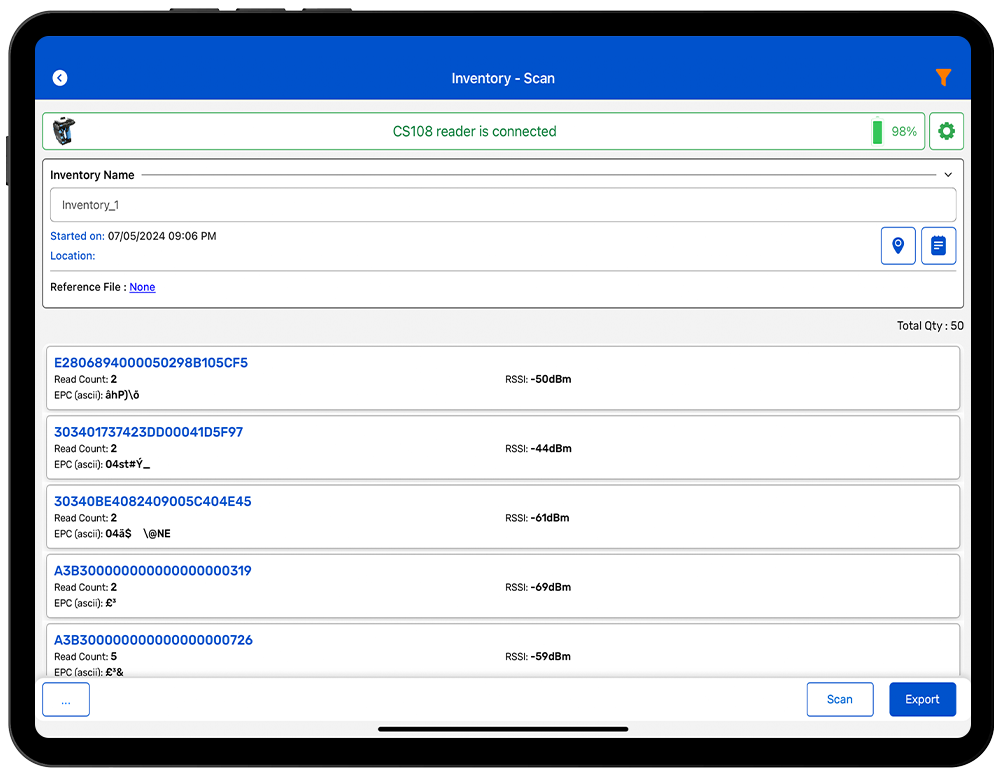The width and height of the screenshot is (1000, 774).
Task: Open tag 30340BE4082409005C404E45 entry
Action: click(x=153, y=501)
